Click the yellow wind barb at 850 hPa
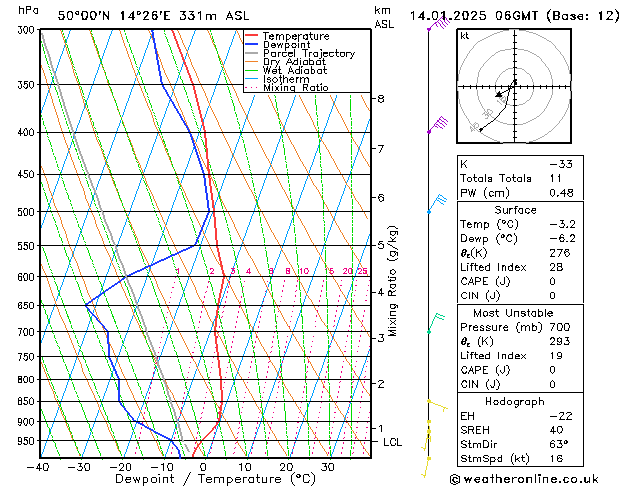This screenshot has height=486, width=629. (437, 405)
